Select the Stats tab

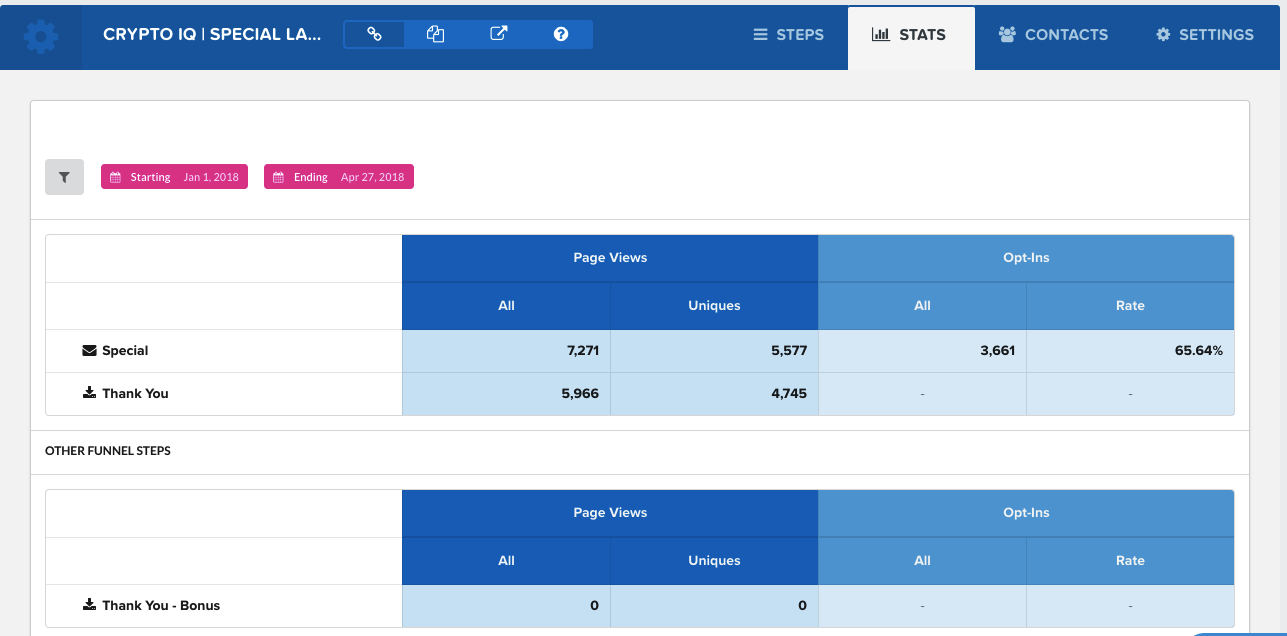pos(909,35)
